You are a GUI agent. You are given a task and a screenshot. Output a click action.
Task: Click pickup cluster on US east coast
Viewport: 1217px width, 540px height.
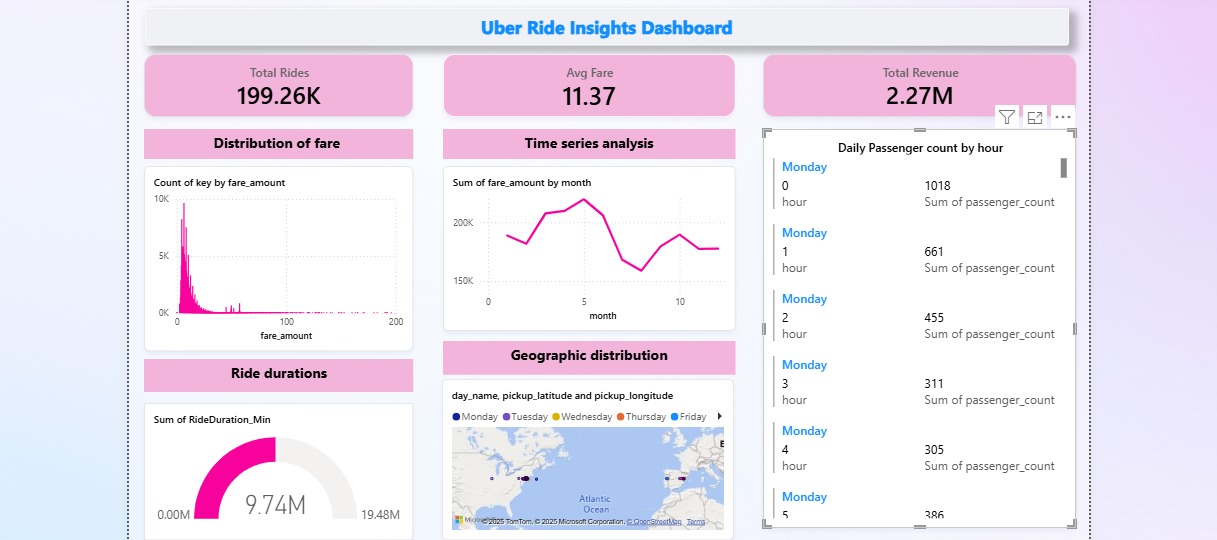[524, 479]
